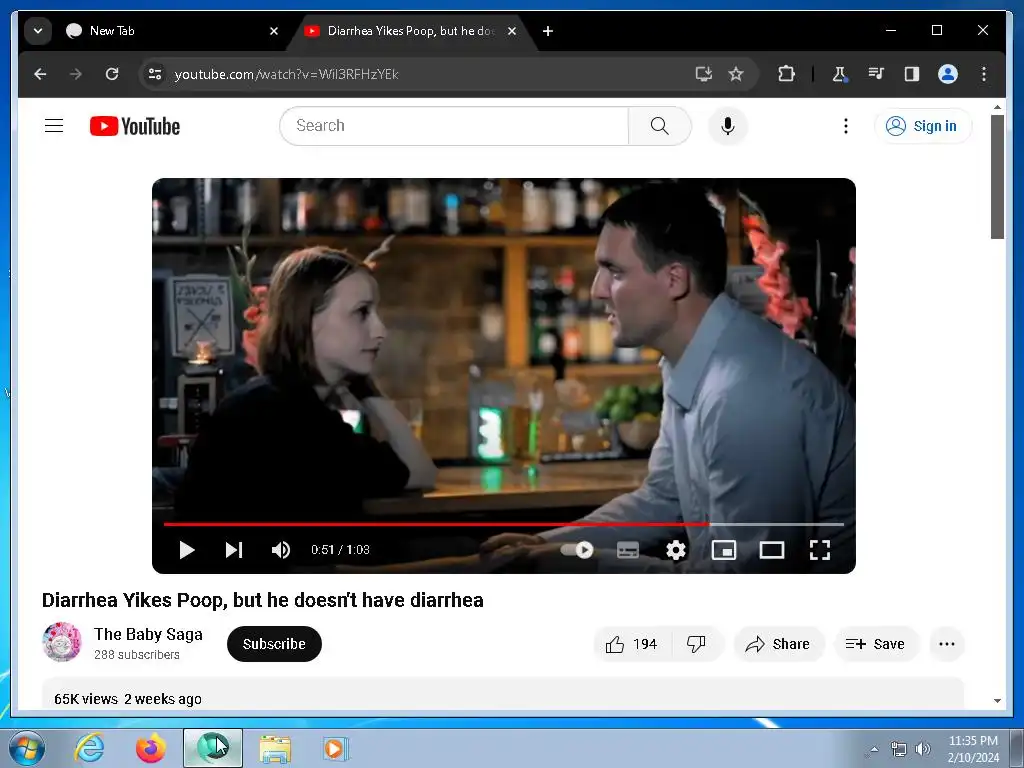
Task: Open the YouTube guide hamburger menu
Action: [x=54, y=125]
